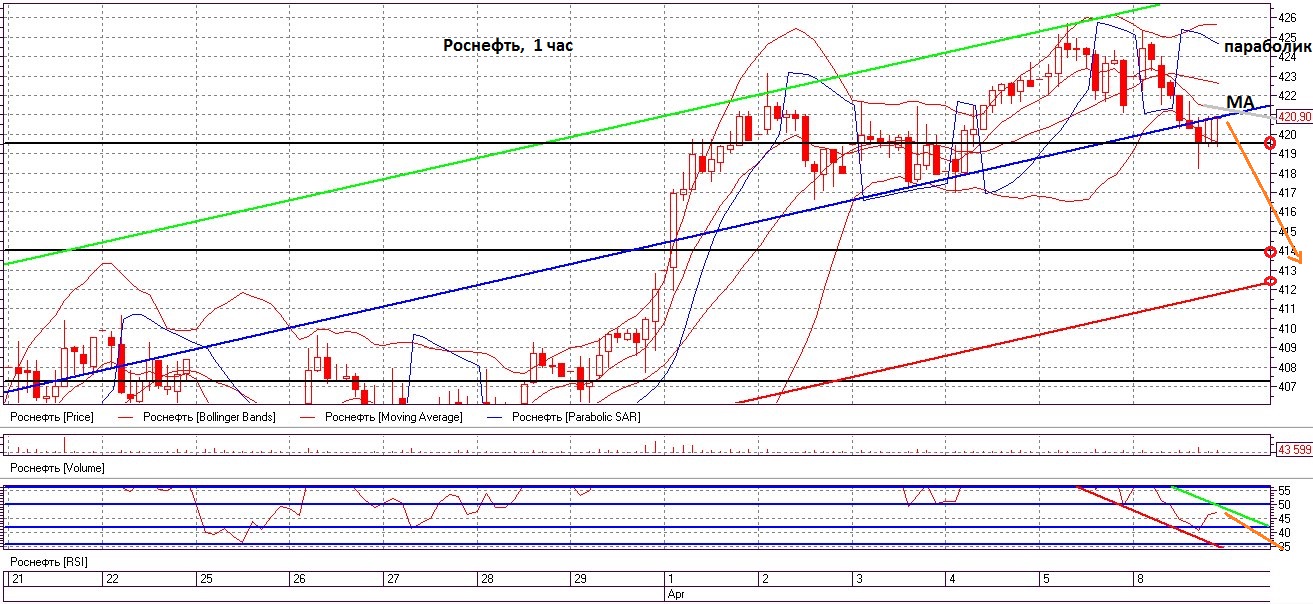Click the 426 price axis label
1313x604 pixels.
[x=1288, y=18]
